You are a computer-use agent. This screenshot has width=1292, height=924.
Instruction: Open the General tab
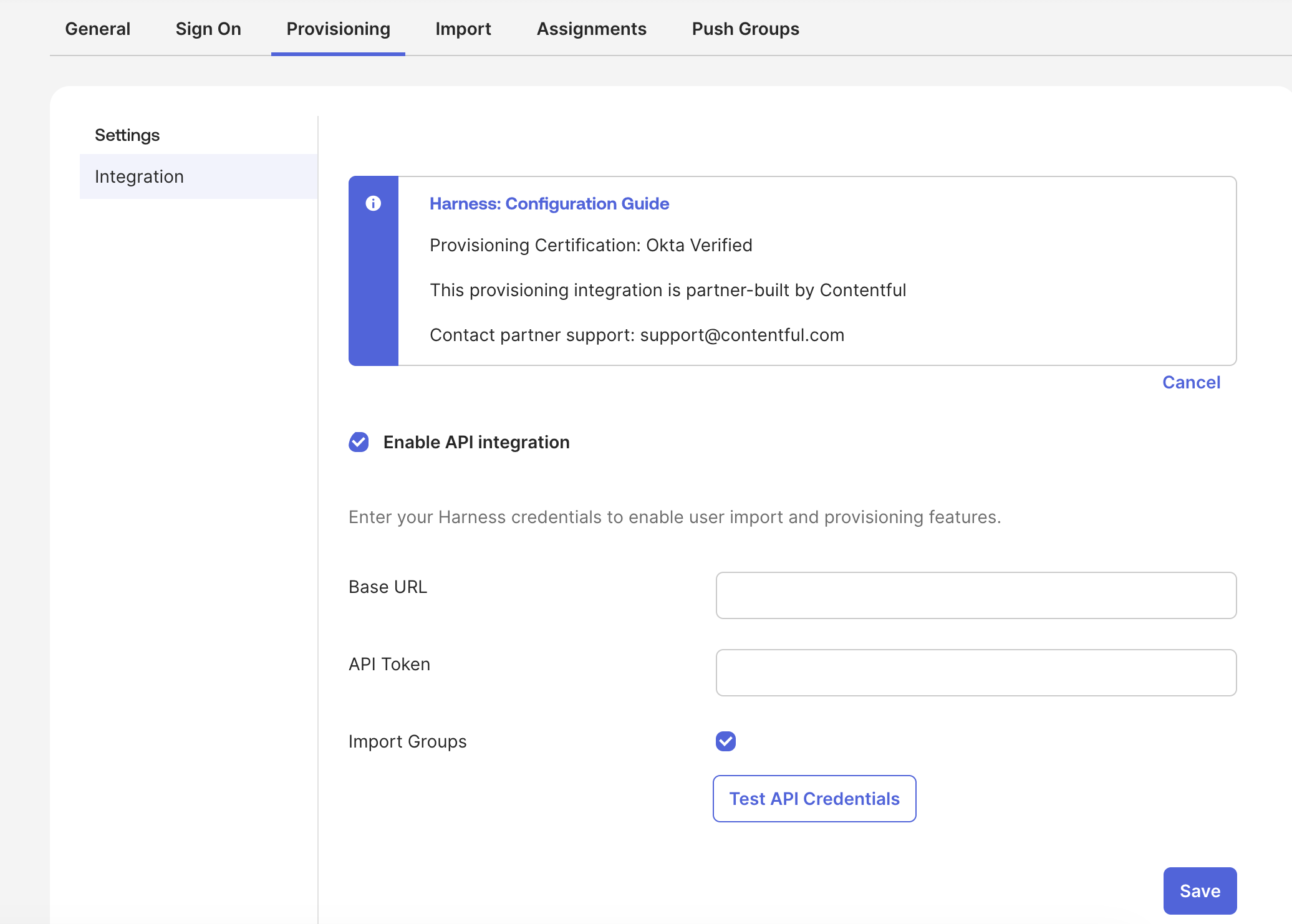pos(98,29)
